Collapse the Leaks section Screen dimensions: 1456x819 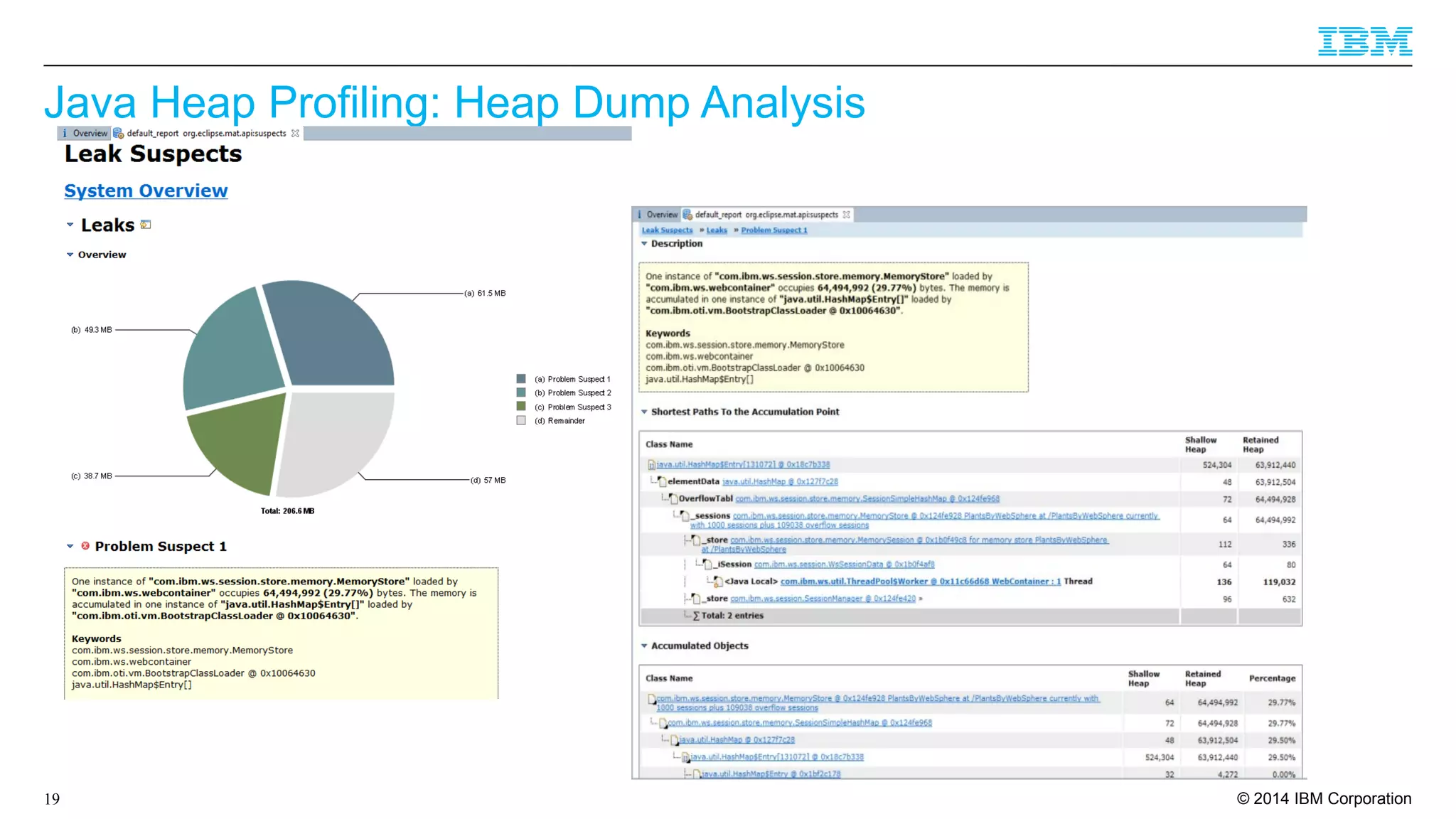coord(70,225)
